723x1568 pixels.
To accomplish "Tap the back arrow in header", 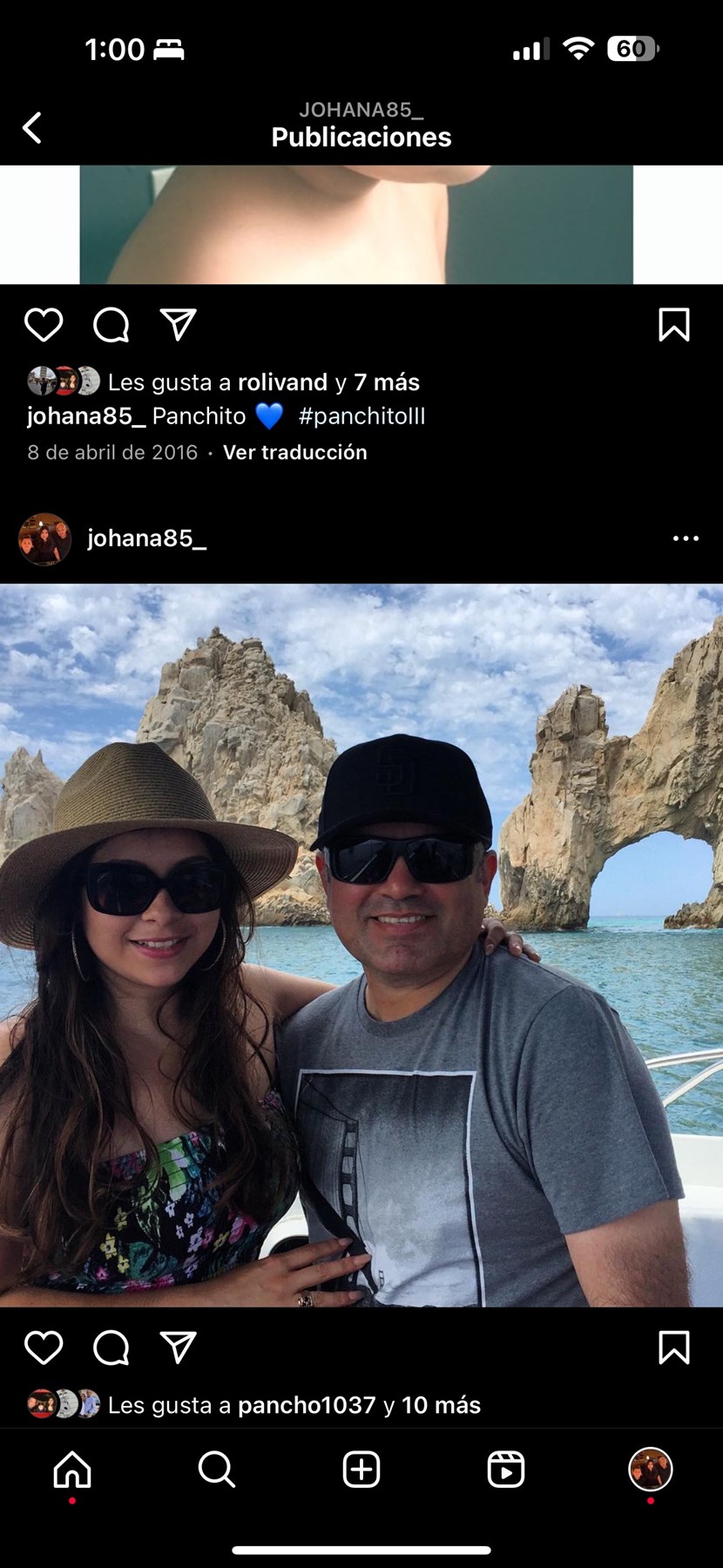I will click(32, 128).
